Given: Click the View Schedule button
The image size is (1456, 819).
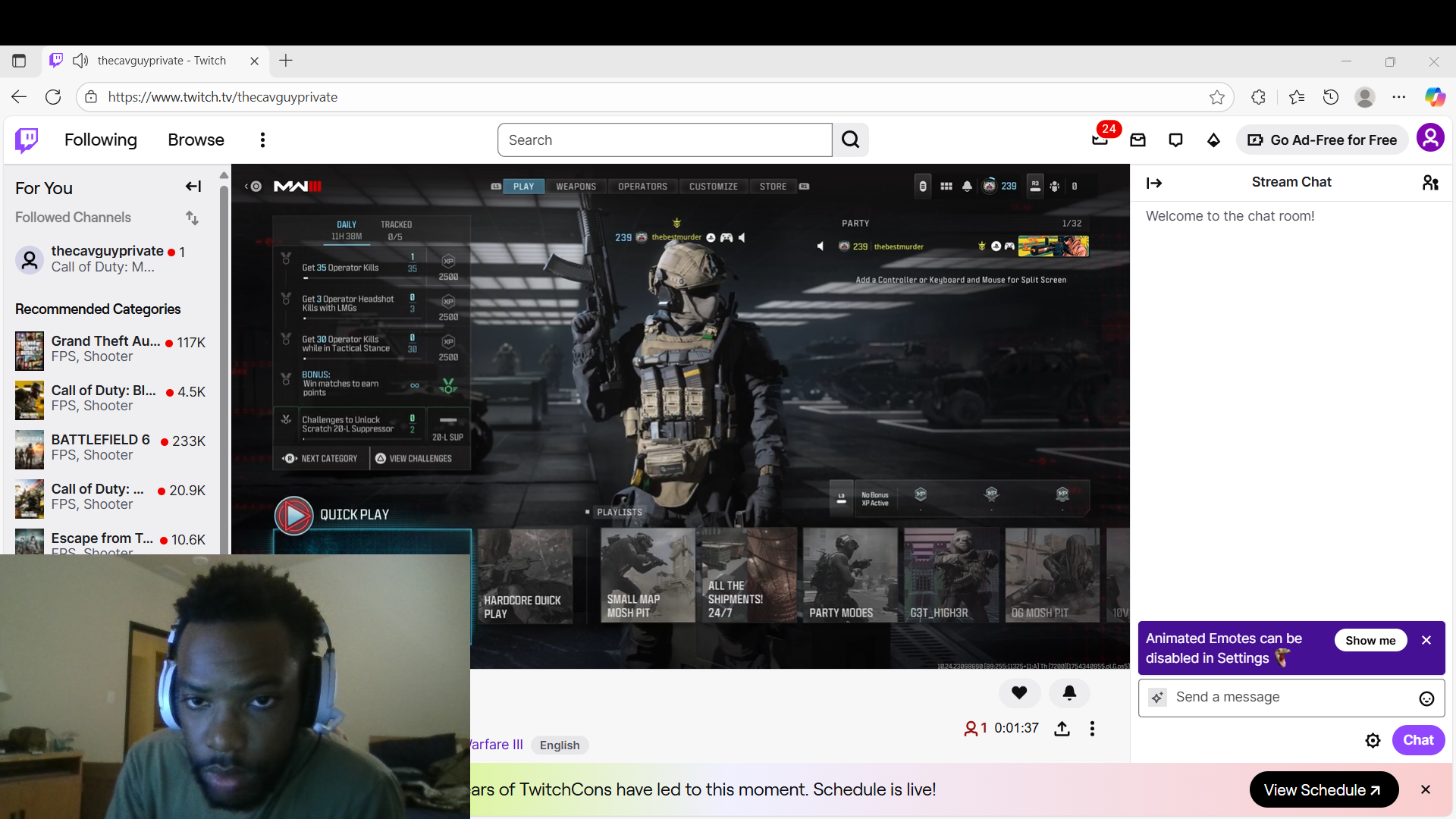Looking at the screenshot, I should 1323,790.
